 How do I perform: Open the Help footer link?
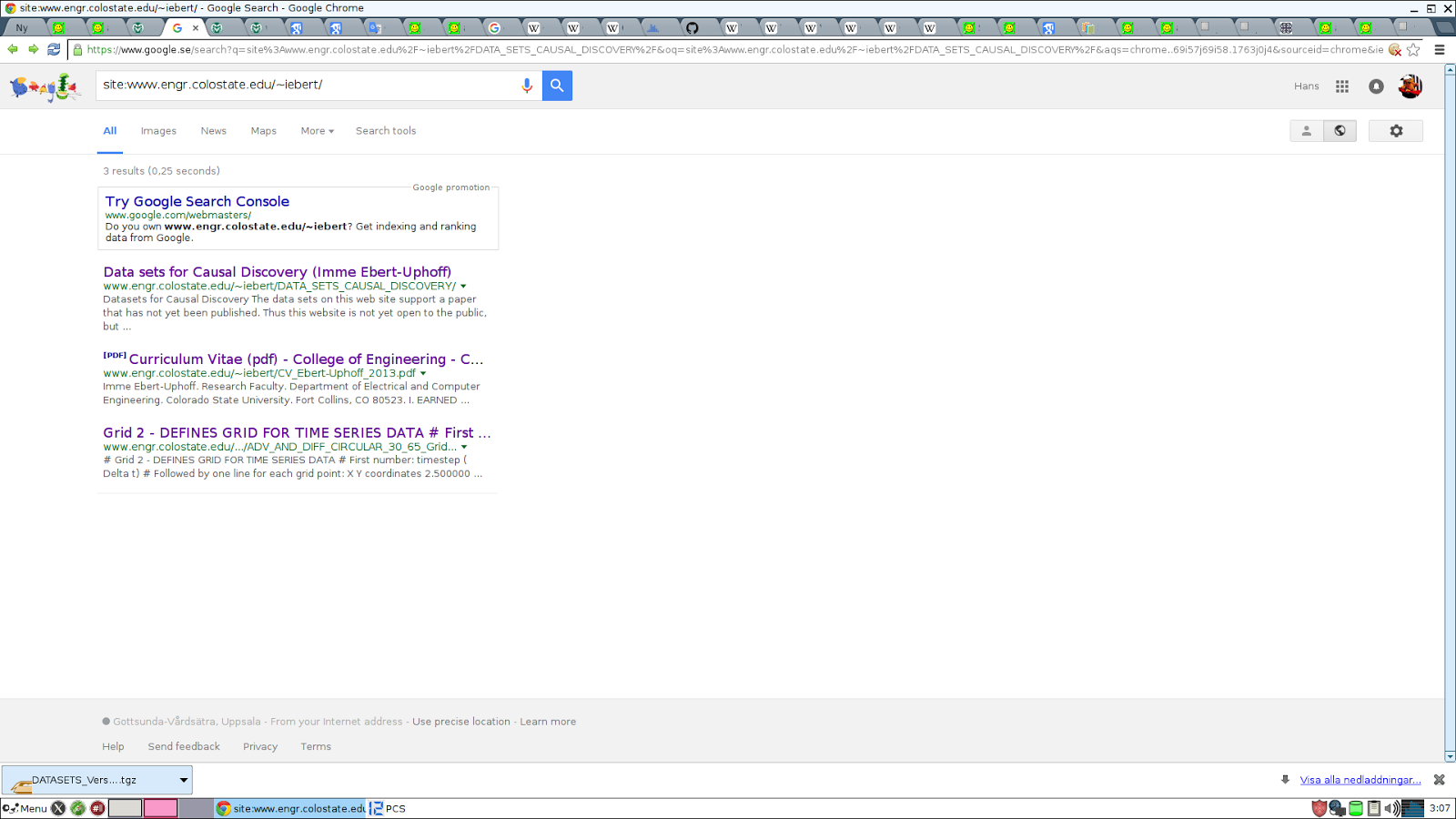(113, 746)
